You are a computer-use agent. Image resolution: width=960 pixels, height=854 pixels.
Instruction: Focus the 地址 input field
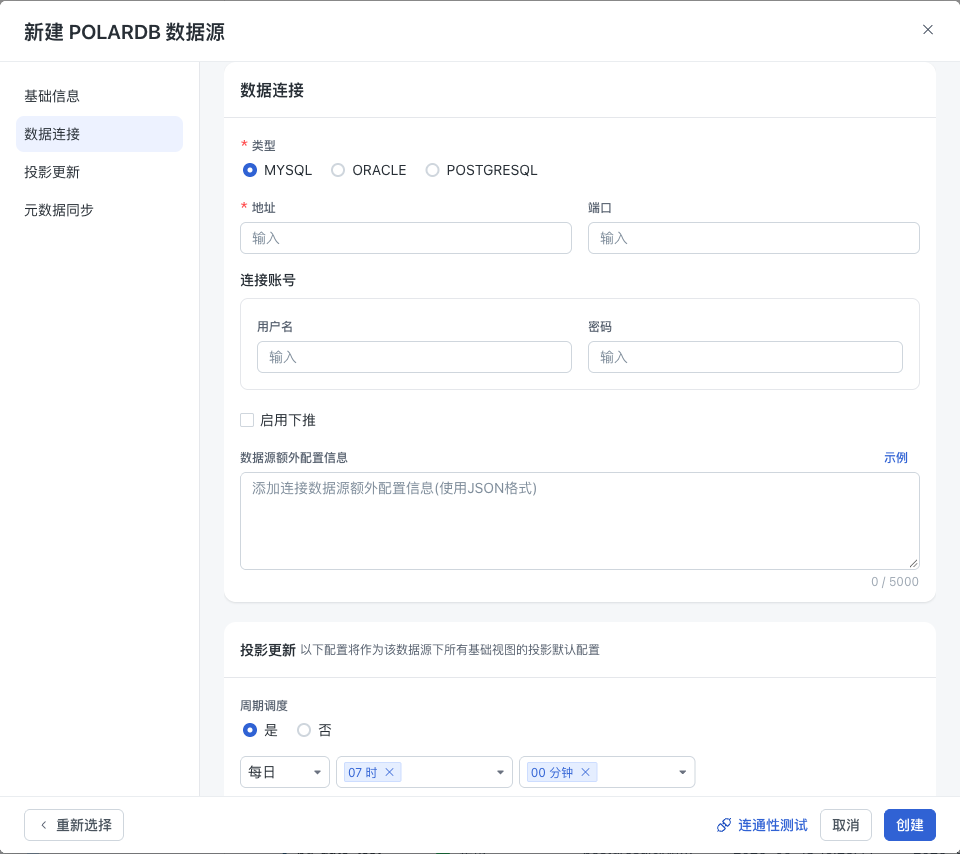click(x=406, y=238)
